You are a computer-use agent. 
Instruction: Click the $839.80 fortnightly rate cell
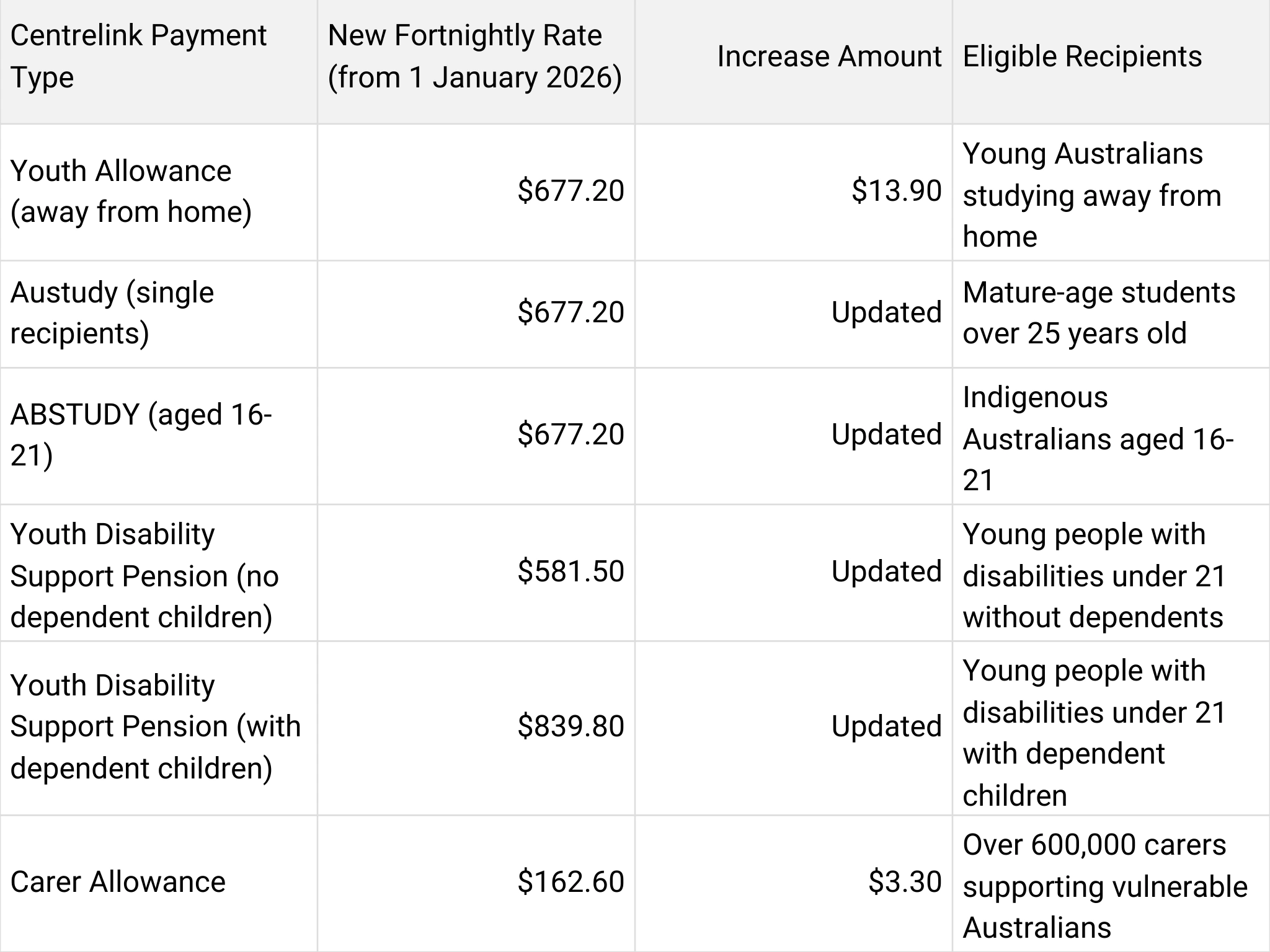571,726
